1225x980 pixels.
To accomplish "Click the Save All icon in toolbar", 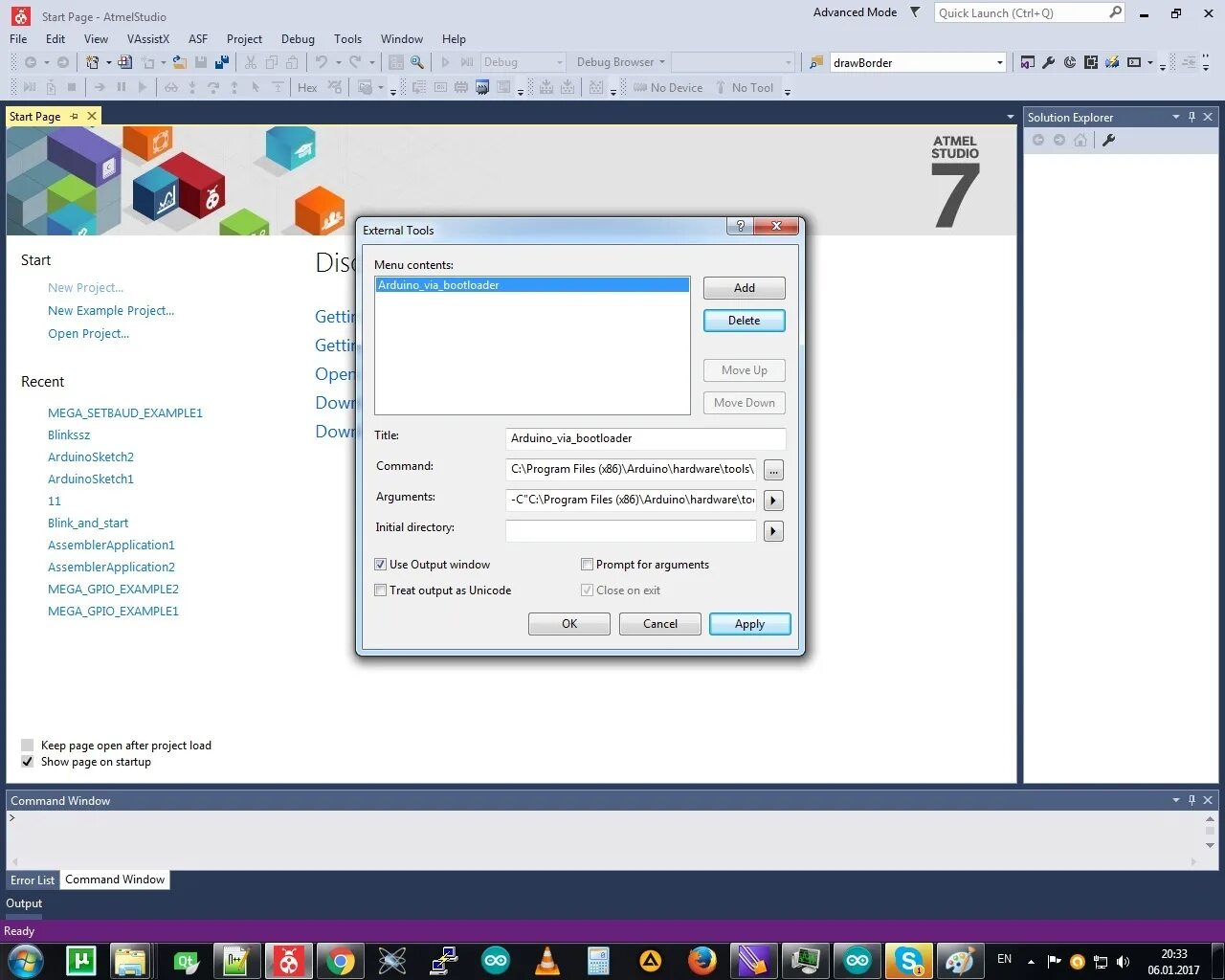I will tap(222, 62).
